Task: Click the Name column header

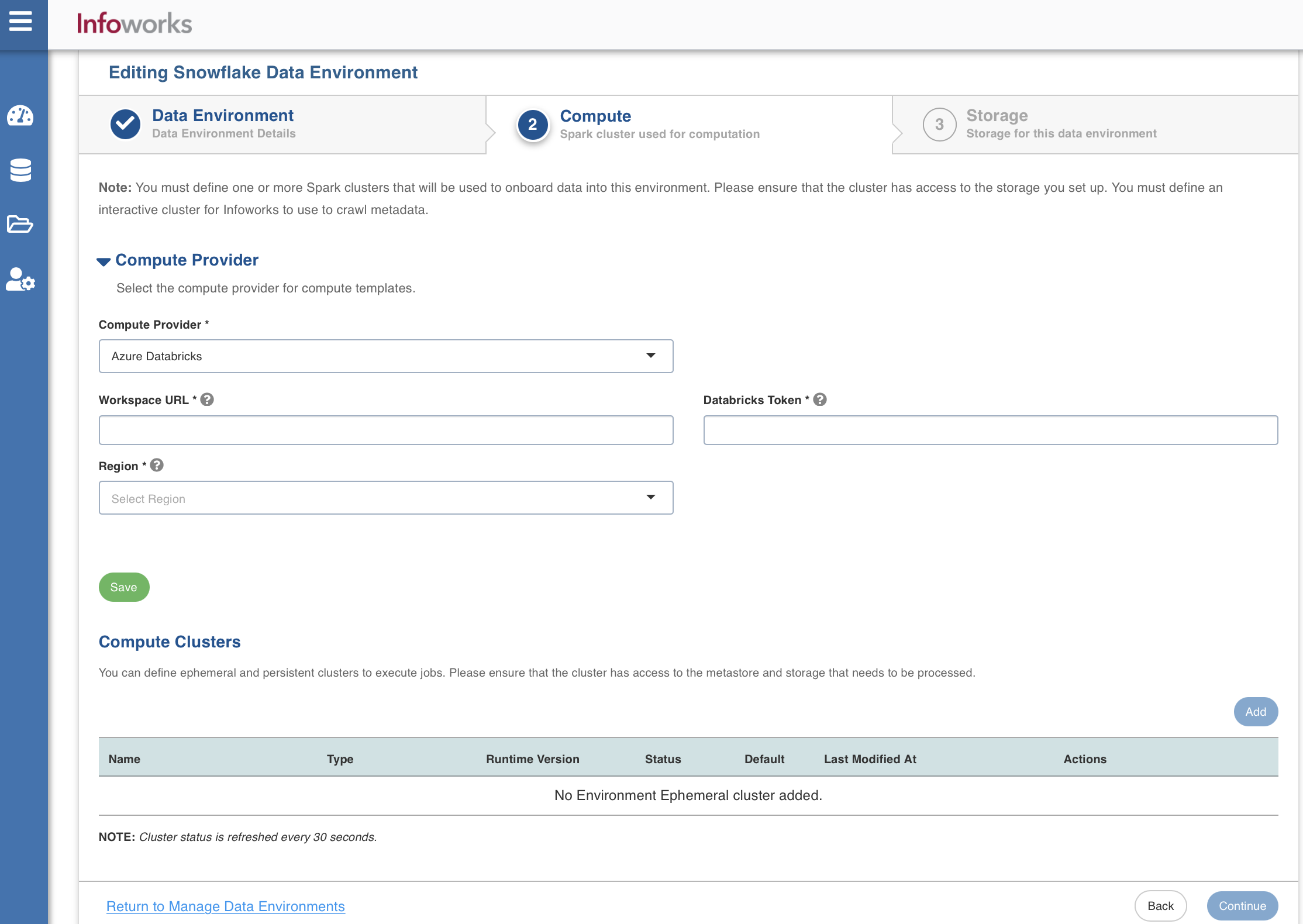Action: pyautogui.click(x=125, y=759)
